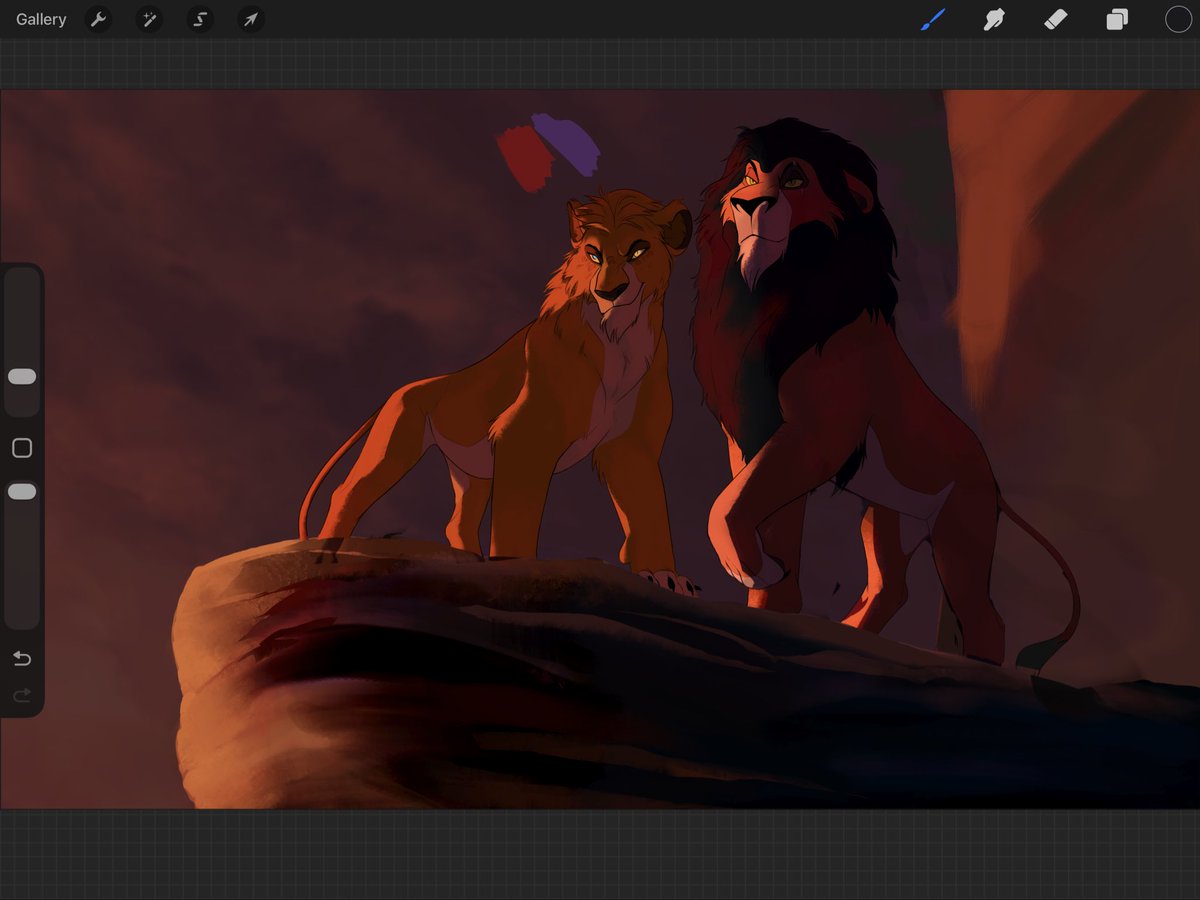
Task: Click the brush opacity slider handle
Action: (22, 492)
